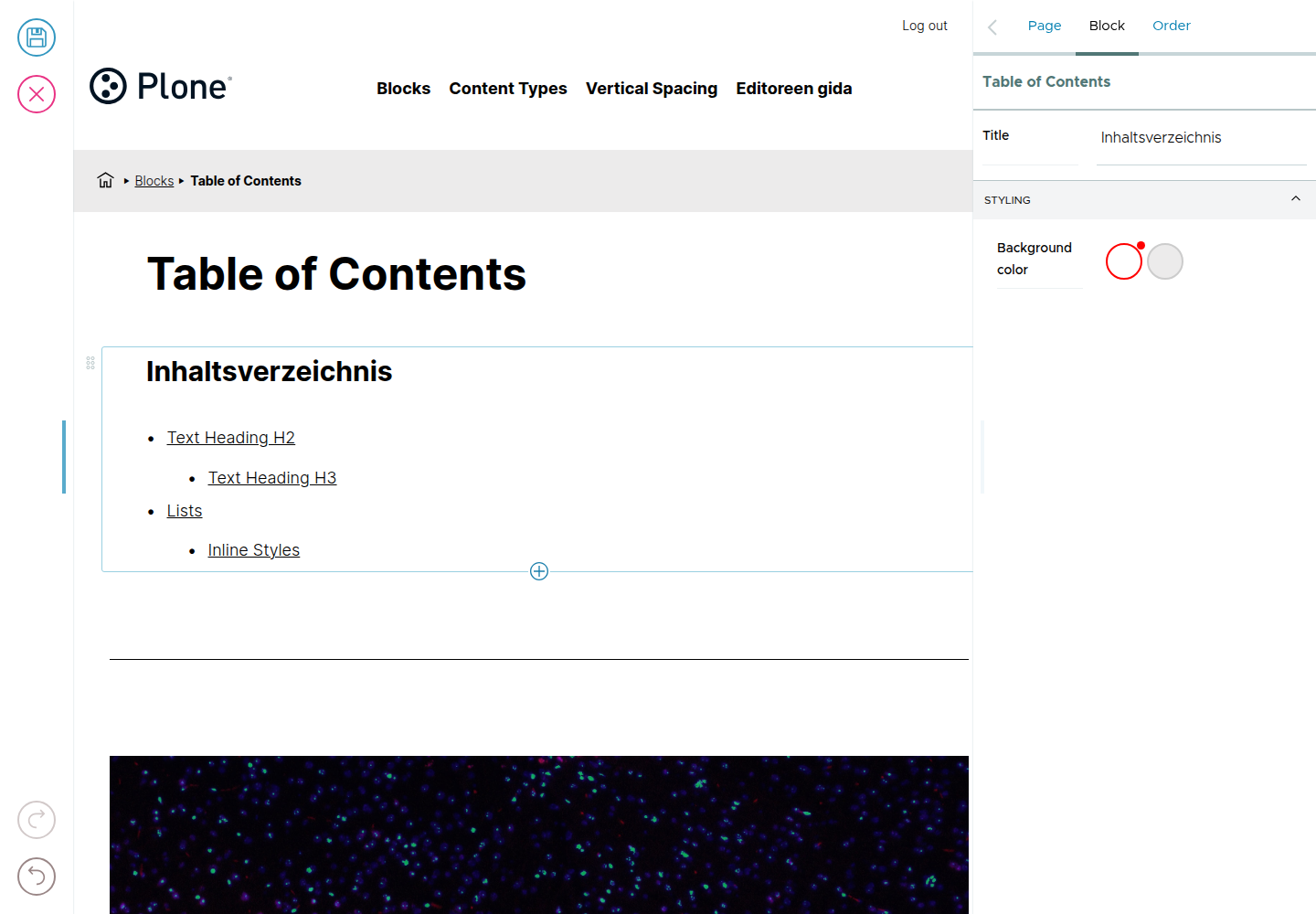Follow the Blocks breadcrumb link

(154, 181)
